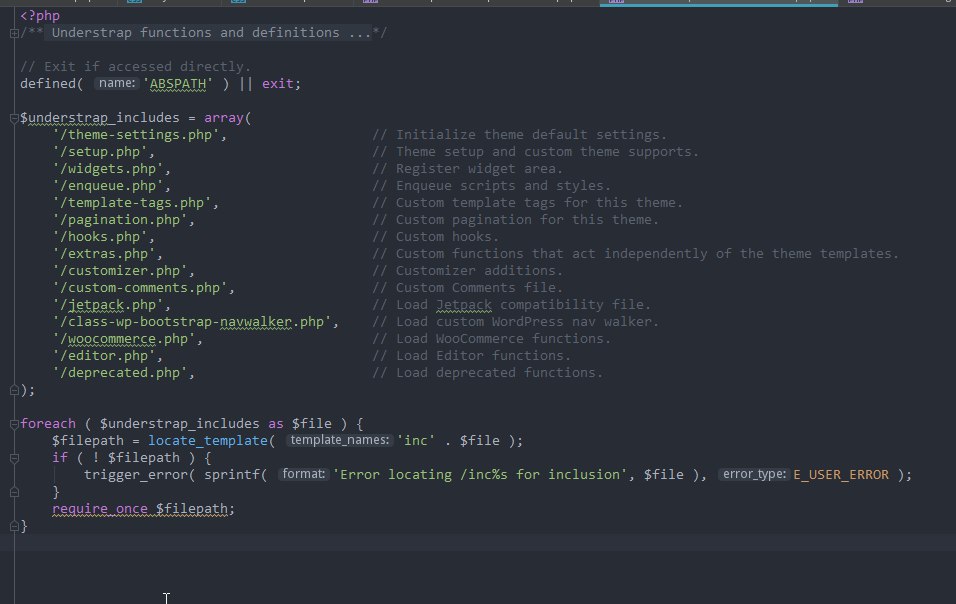
Task: Click the '/enqueue.php' string
Action: click(108, 186)
